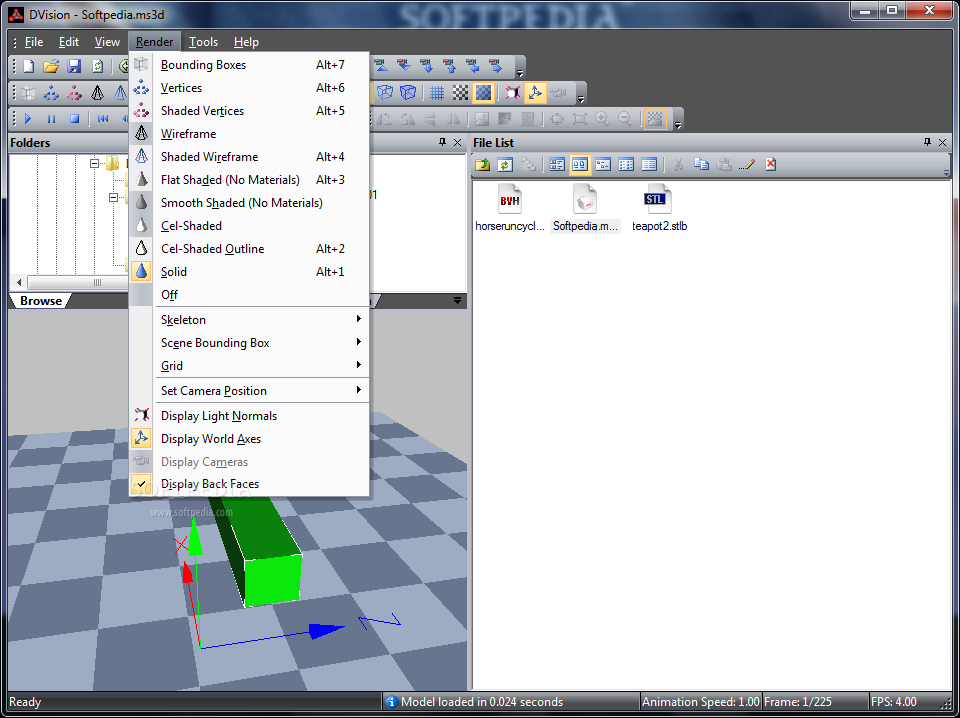Click the New file icon in the toolbar

pyautogui.click(x=28, y=66)
